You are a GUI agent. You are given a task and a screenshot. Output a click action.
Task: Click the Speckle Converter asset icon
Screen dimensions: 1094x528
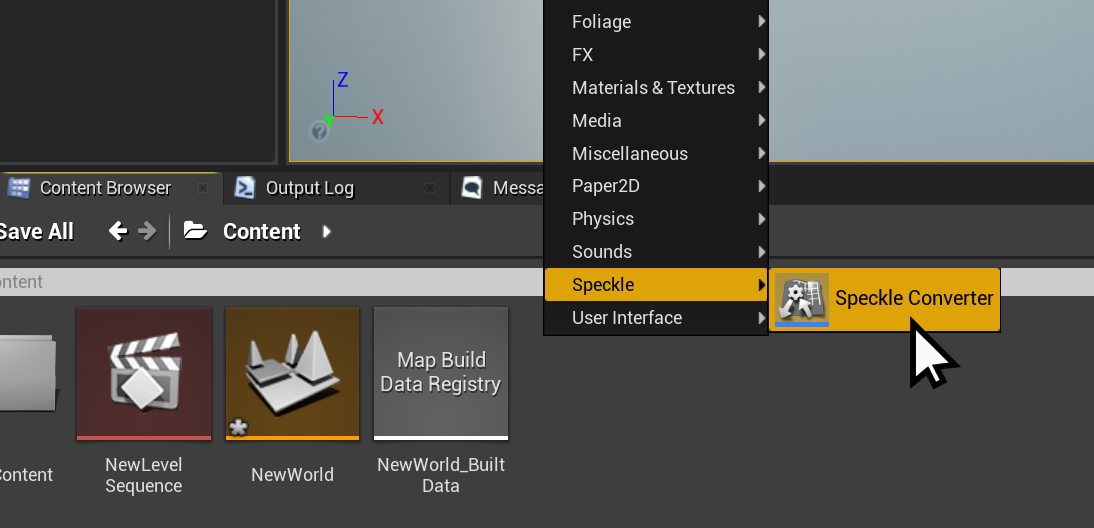[802, 299]
